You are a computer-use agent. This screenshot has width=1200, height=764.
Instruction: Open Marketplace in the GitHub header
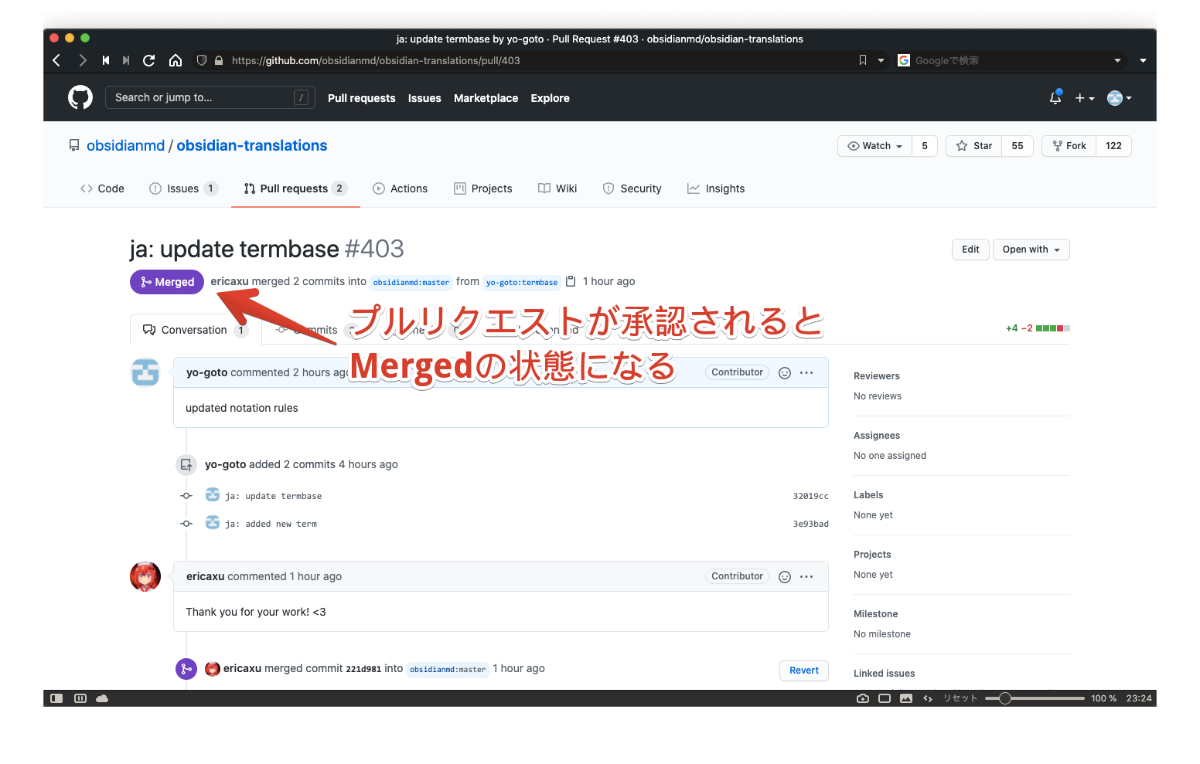pyautogui.click(x=486, y=98)
